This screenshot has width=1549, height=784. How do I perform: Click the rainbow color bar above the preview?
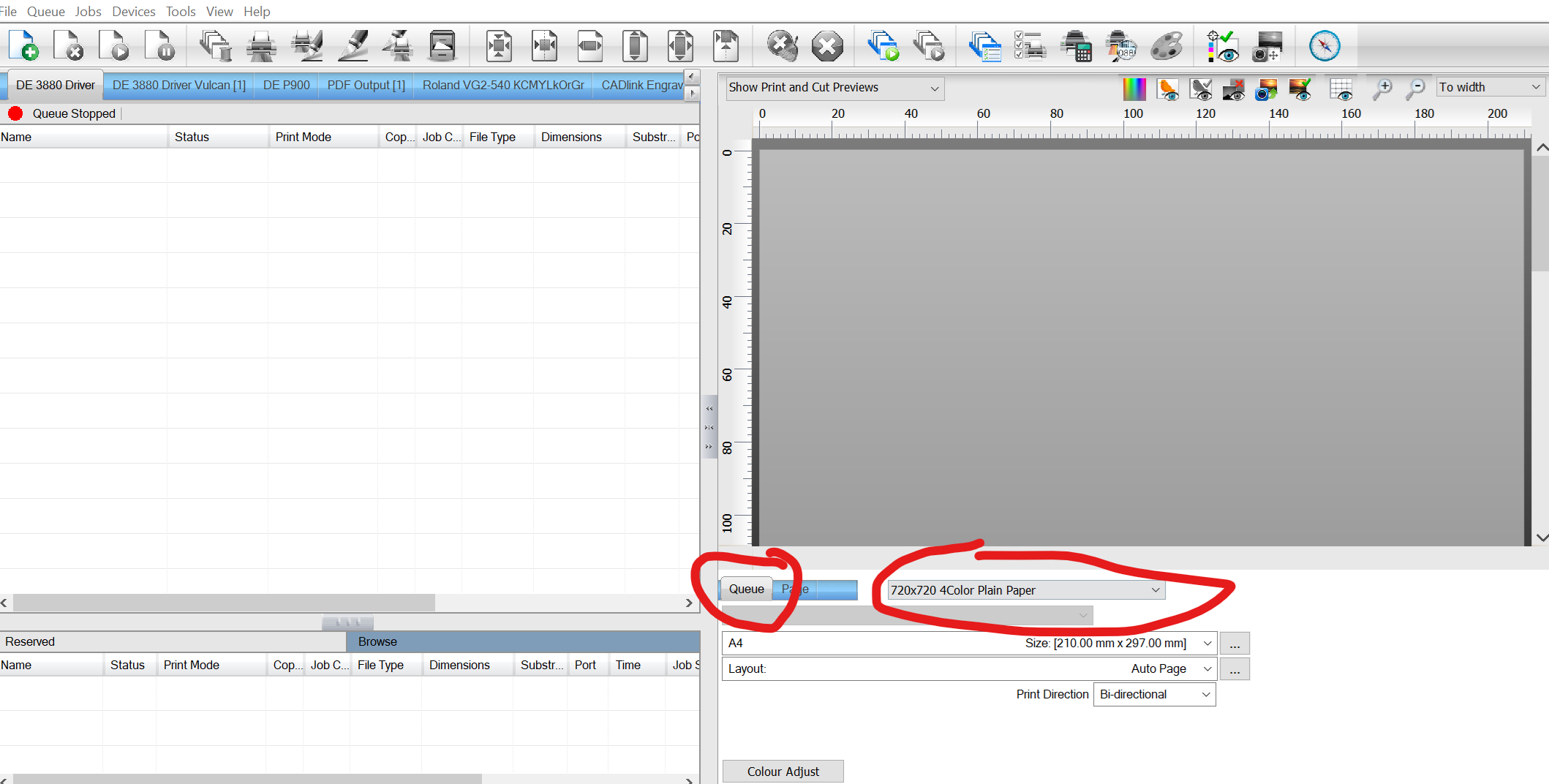click(x=1134, y=88)
